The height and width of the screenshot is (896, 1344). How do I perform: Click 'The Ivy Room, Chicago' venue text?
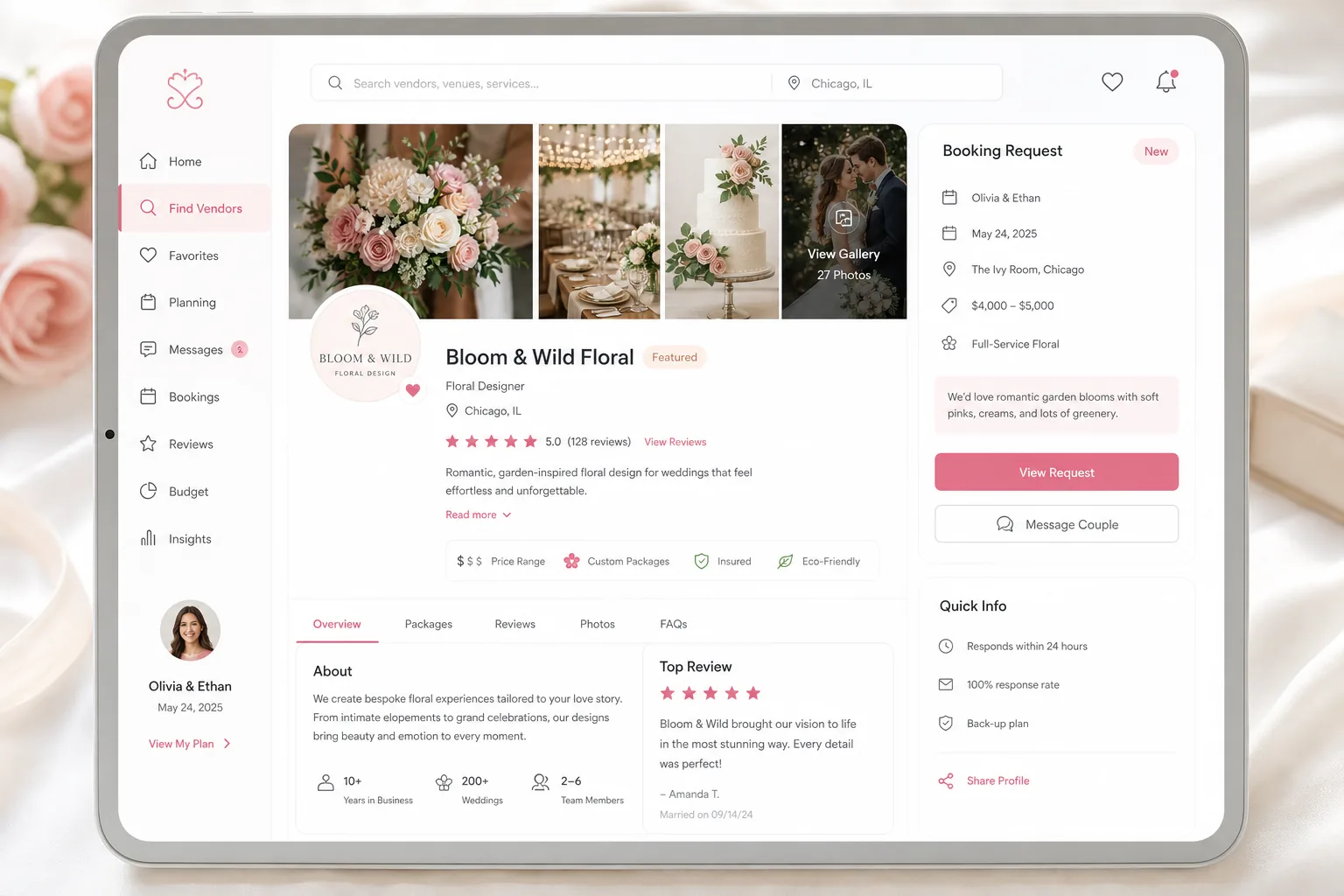[x=1027, y=269]
